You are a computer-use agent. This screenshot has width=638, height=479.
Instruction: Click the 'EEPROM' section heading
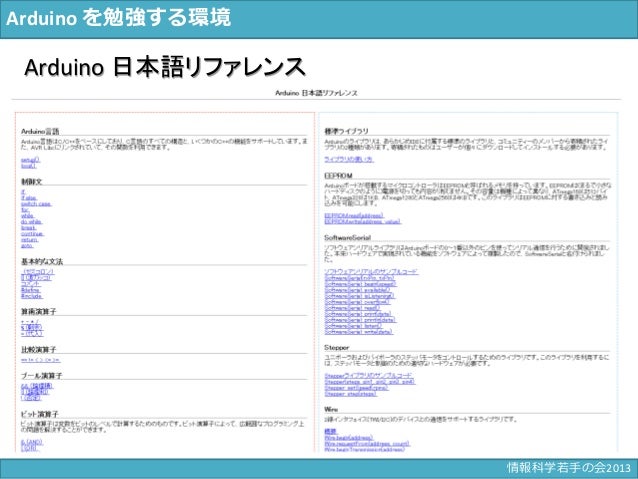[x=338, y=176]
